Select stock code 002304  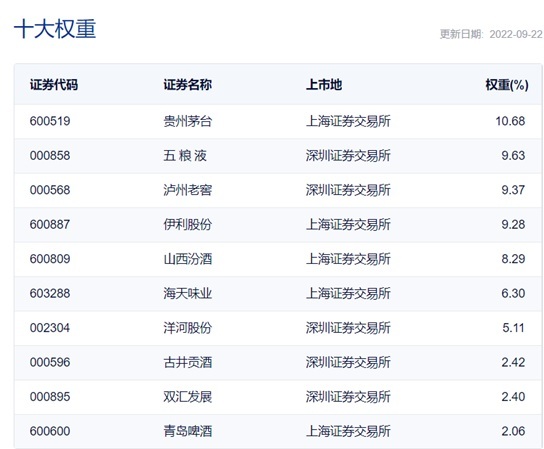click(x=50, y=328)
